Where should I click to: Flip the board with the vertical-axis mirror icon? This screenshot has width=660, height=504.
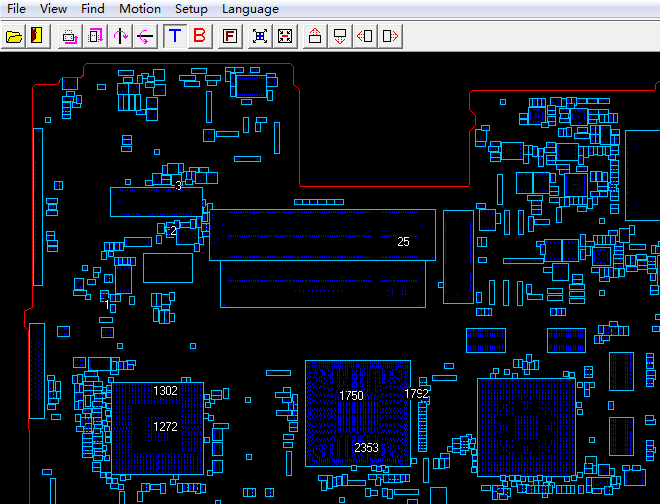pos(120,36)
